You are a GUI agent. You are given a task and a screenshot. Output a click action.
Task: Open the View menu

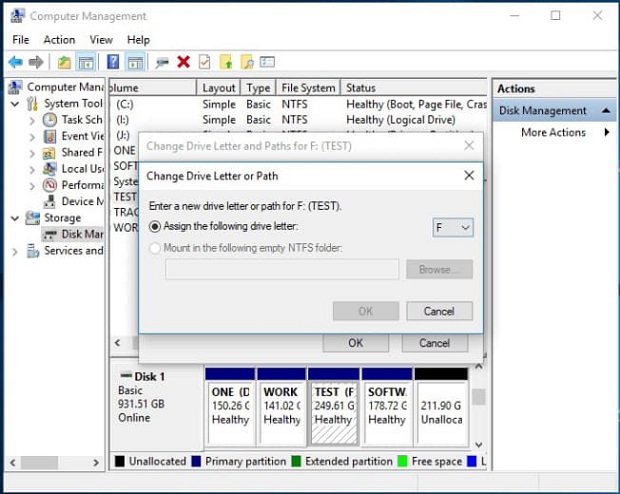[x=101, y=40]
